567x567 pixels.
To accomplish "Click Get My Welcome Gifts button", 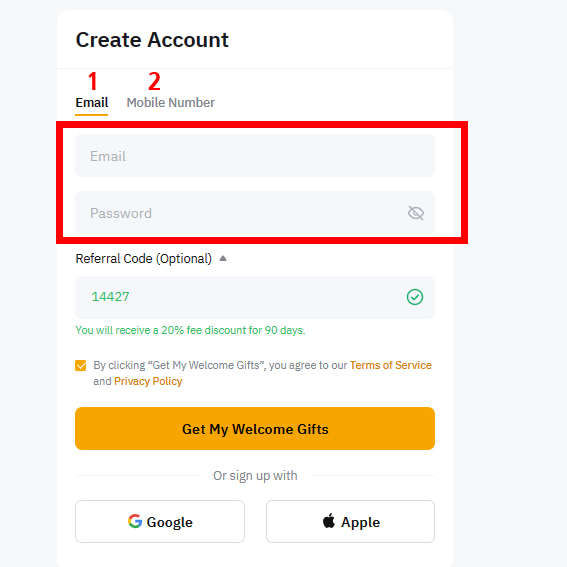I will (255, 429).
